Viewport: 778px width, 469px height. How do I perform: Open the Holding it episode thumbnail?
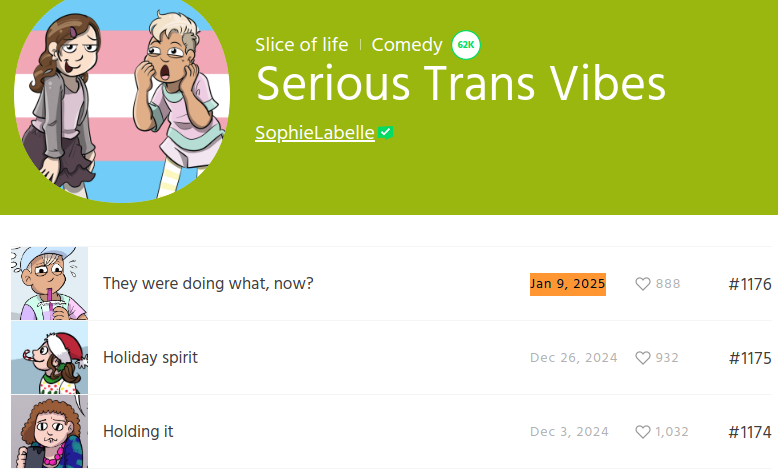point(50,431)
